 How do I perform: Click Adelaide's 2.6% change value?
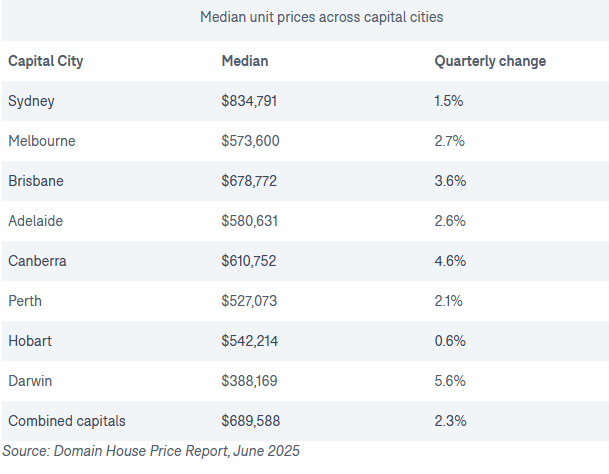449,221
